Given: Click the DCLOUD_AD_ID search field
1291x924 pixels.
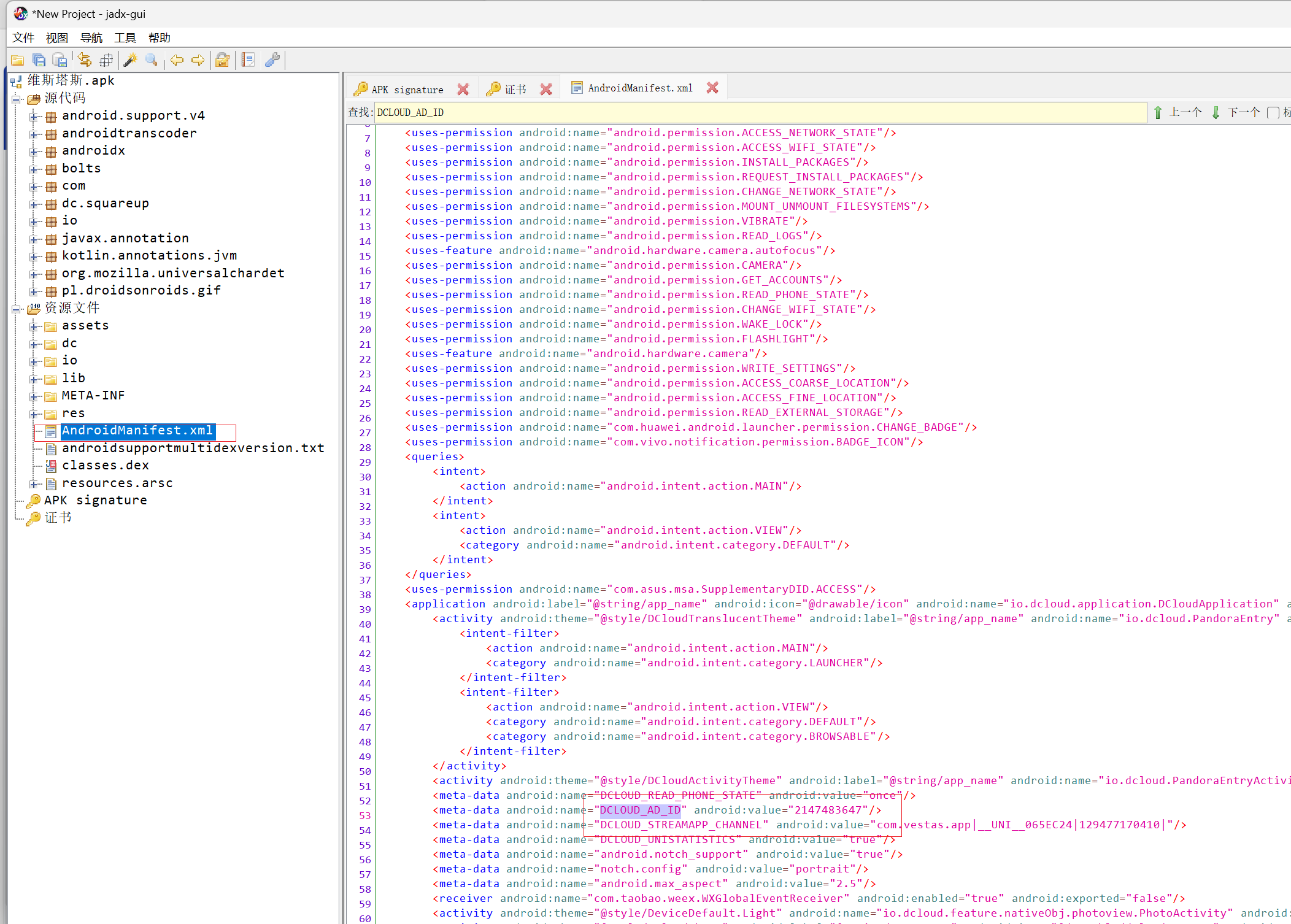Looking at the screenshot, I should coord(760,112).
